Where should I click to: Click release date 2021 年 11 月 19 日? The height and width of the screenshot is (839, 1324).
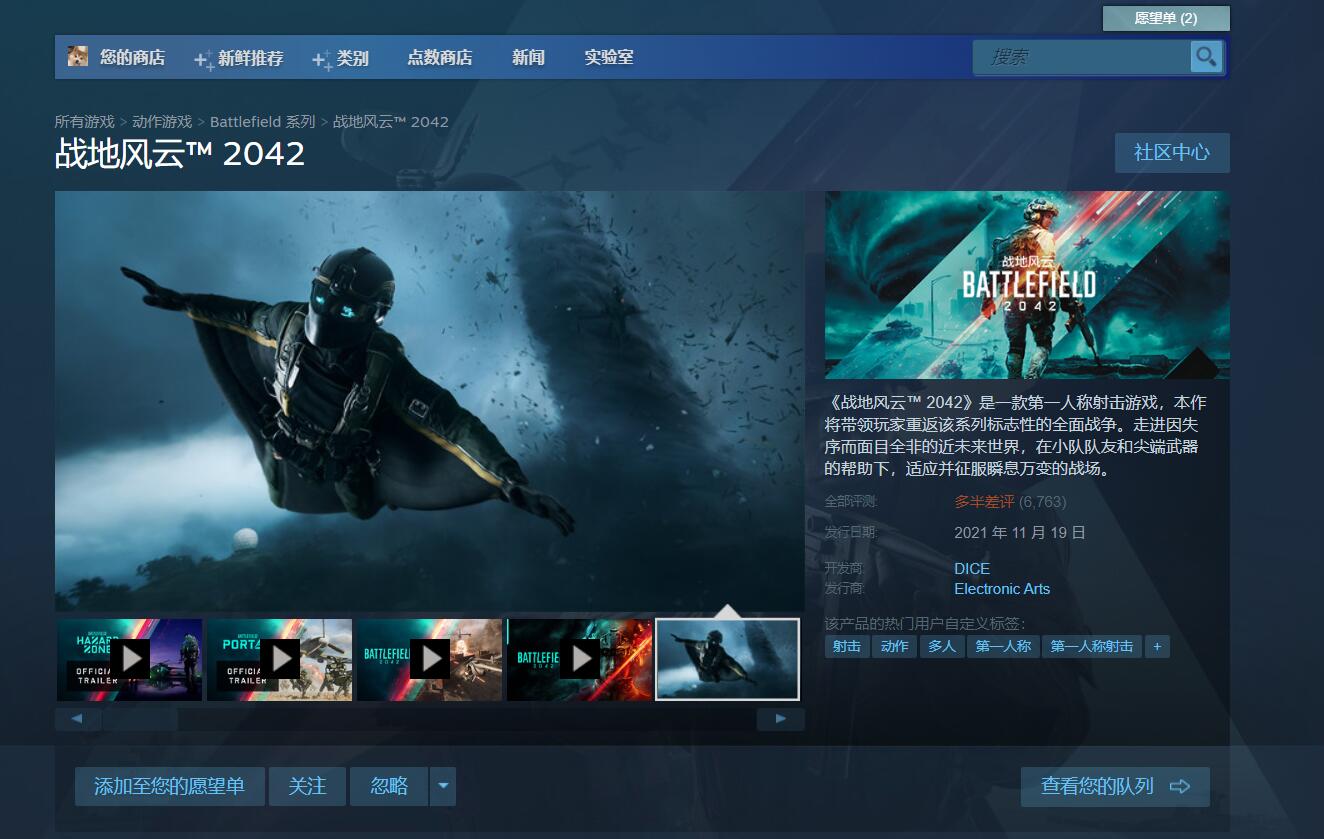click(1020, 533)
